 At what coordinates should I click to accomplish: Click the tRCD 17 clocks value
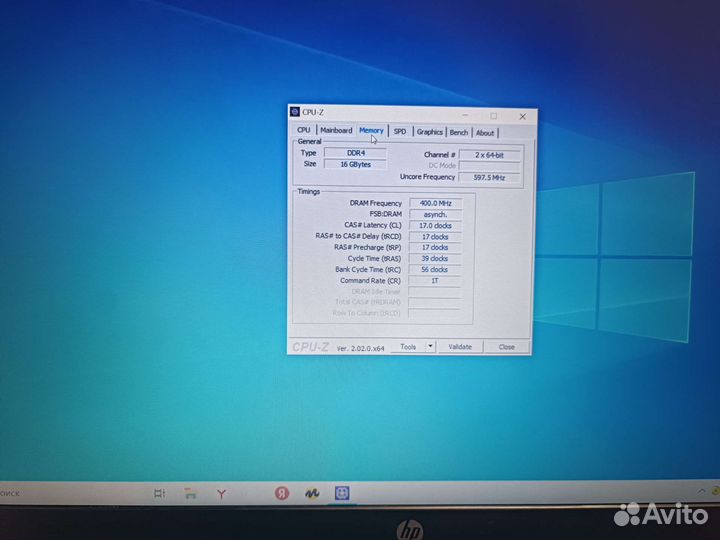435,236
